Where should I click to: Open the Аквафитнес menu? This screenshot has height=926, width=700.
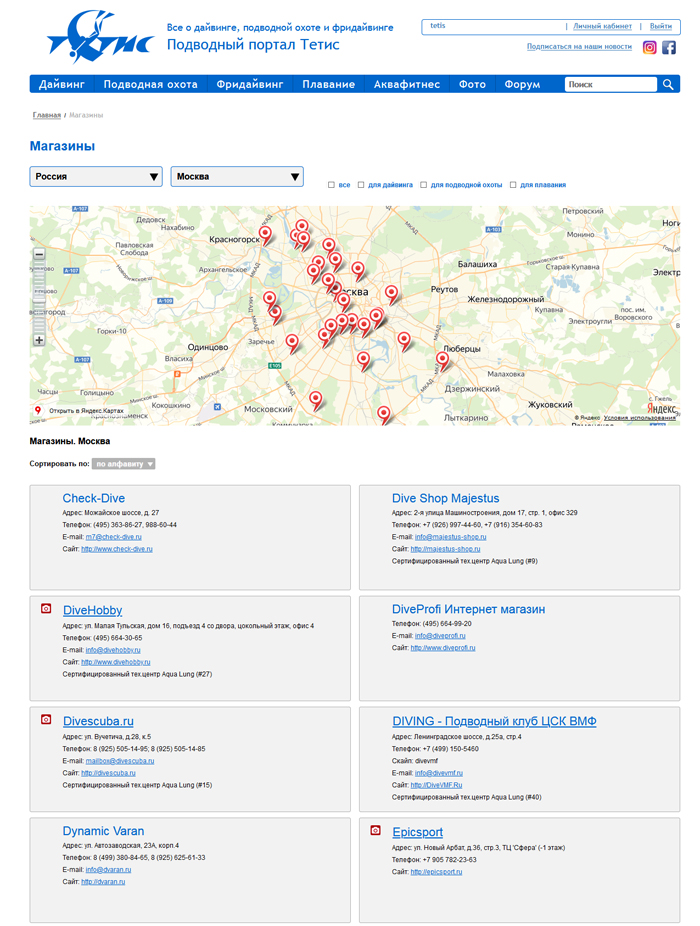click(x=406, y=84)
